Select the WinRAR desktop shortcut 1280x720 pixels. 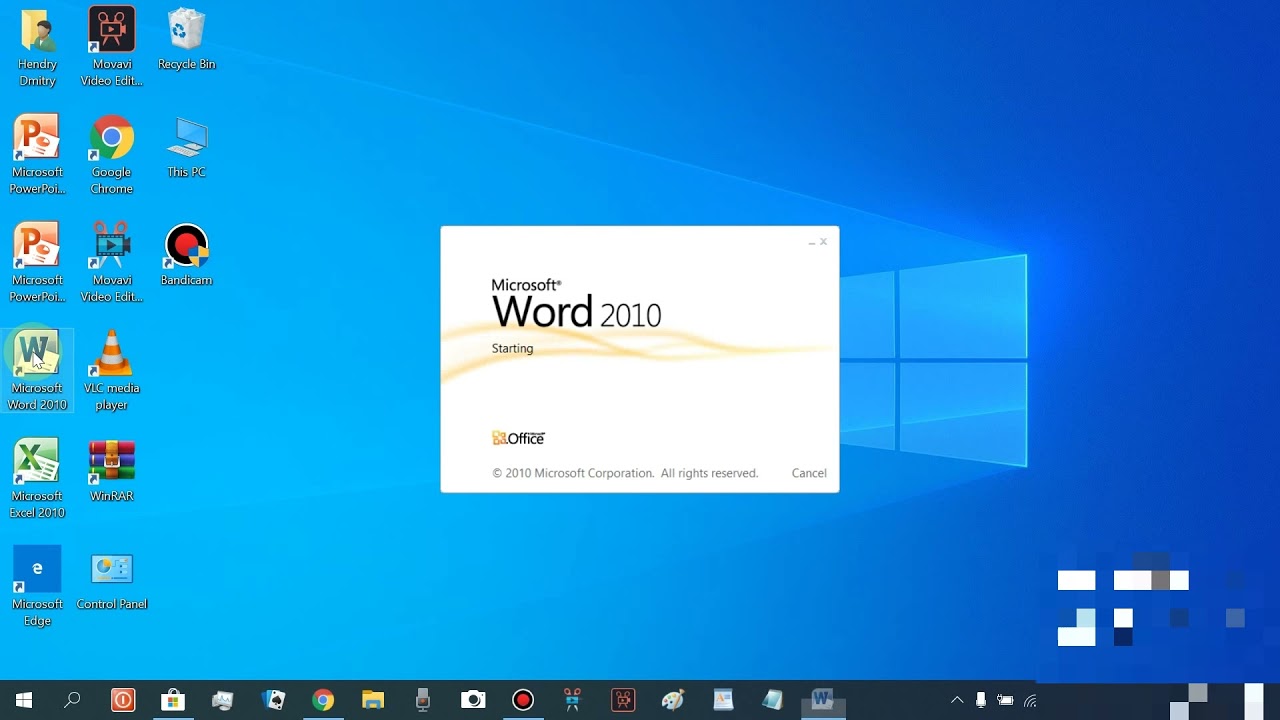click(112, 471)
